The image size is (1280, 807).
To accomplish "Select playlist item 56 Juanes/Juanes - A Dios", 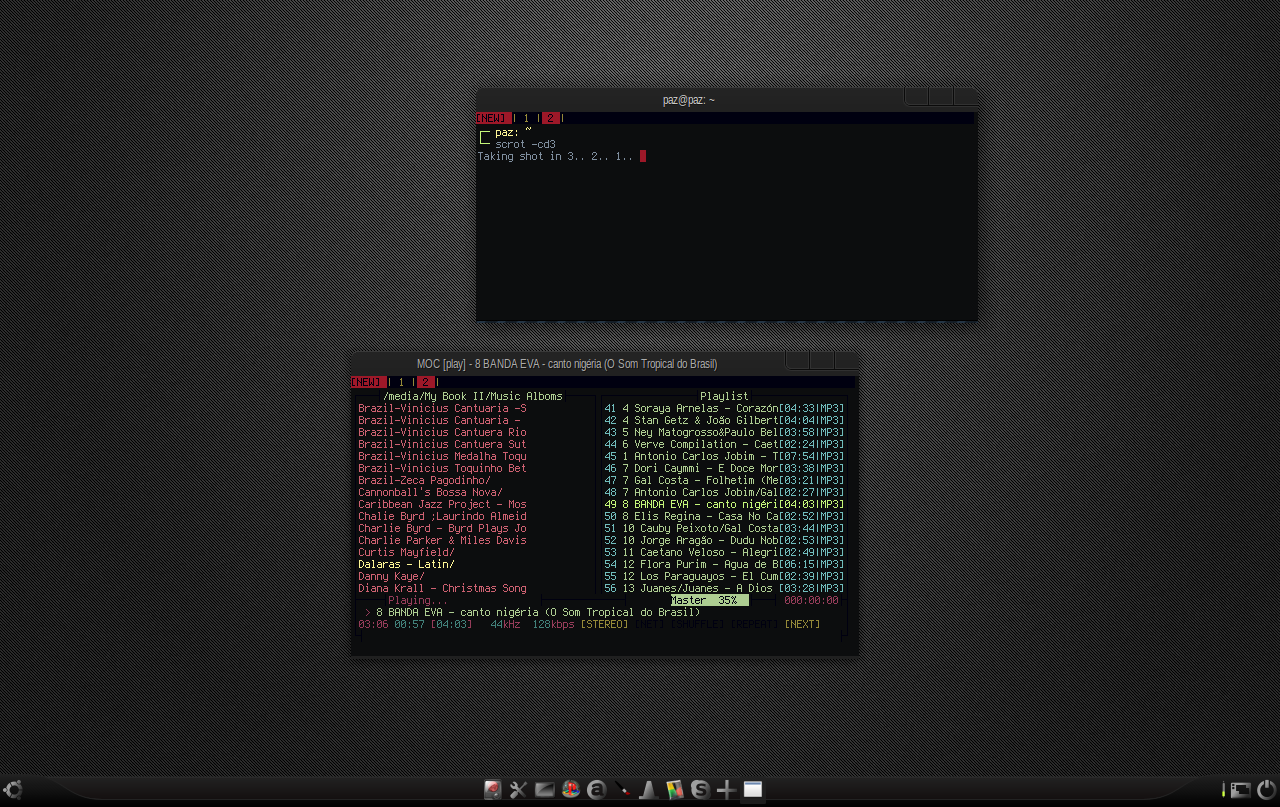I will coord(724,588).
